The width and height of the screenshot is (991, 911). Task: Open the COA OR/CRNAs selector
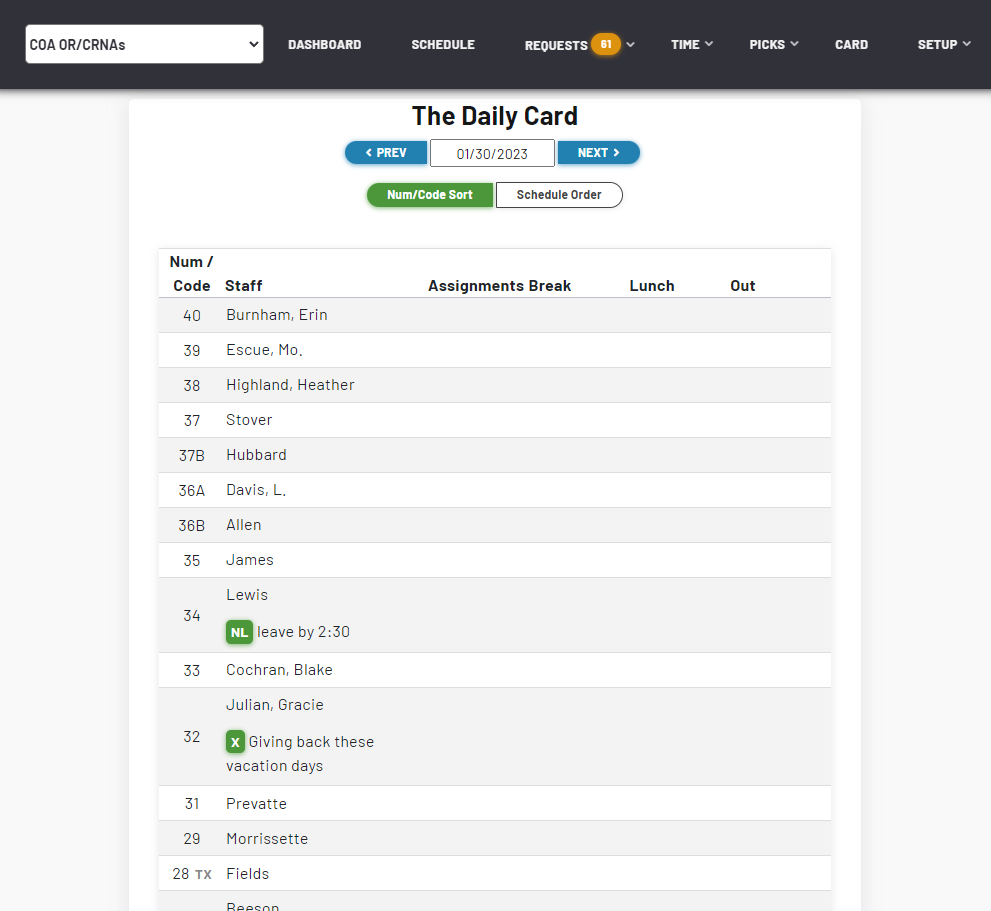[143, 44]
